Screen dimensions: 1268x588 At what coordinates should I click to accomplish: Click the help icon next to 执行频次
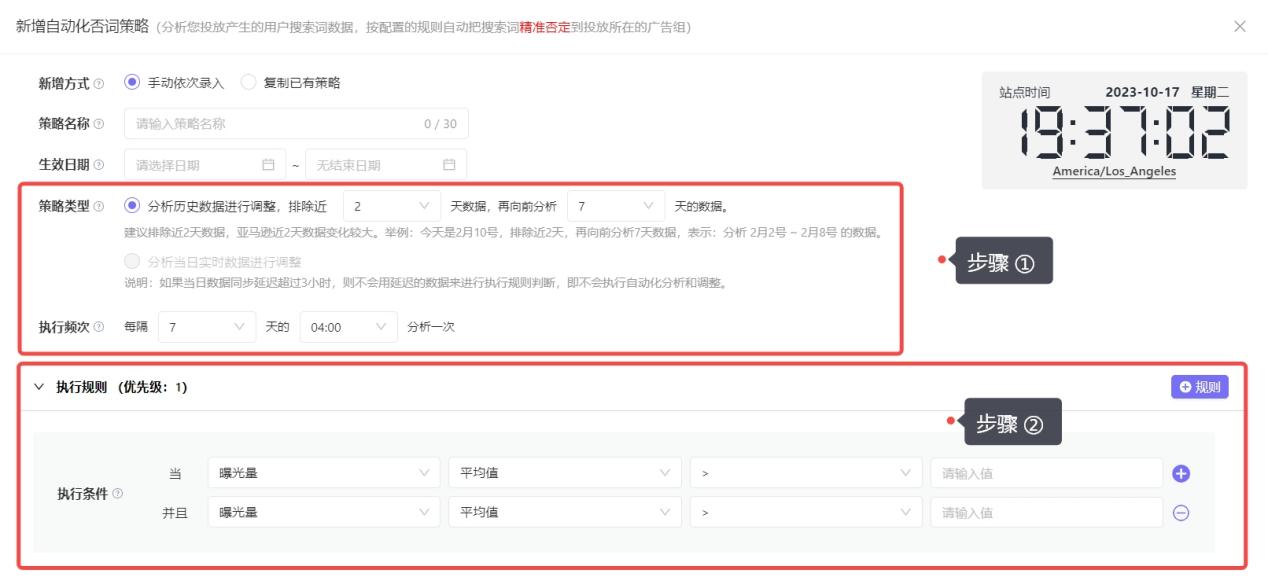pos(98,328)
